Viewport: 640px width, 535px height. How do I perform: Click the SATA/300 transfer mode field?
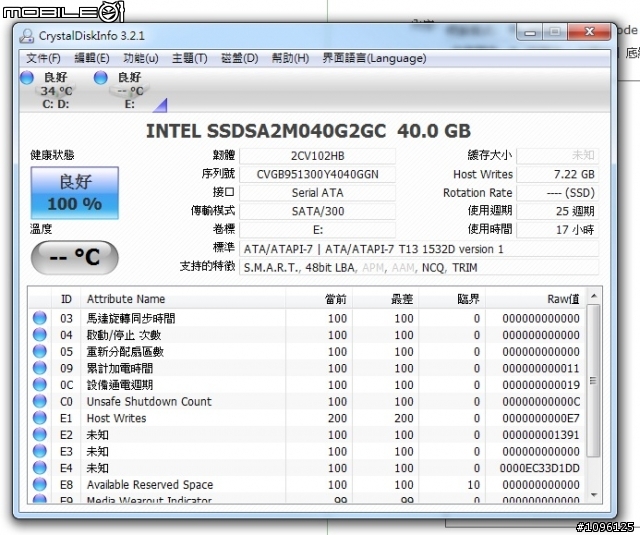(x=317, y=211)
